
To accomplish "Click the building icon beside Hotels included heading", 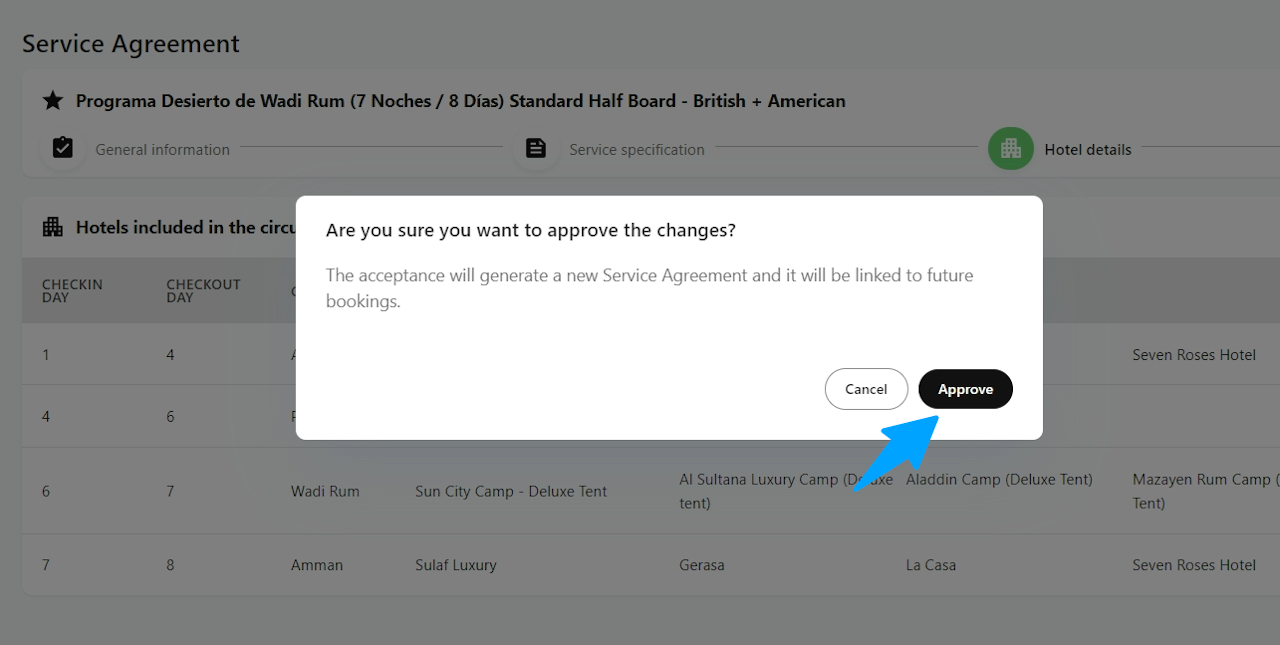I will (53, 227).
